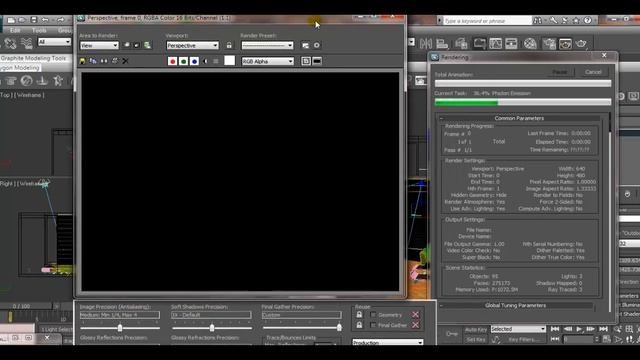640x360 pixels.
Task: Open Rendered Frame Window toolbar icon
Action: click(565, 43)
